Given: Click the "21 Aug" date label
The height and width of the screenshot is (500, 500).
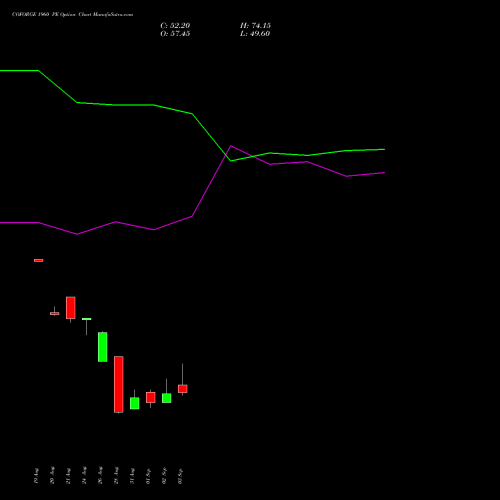Looking at the screenshot, I should point(68,476).
